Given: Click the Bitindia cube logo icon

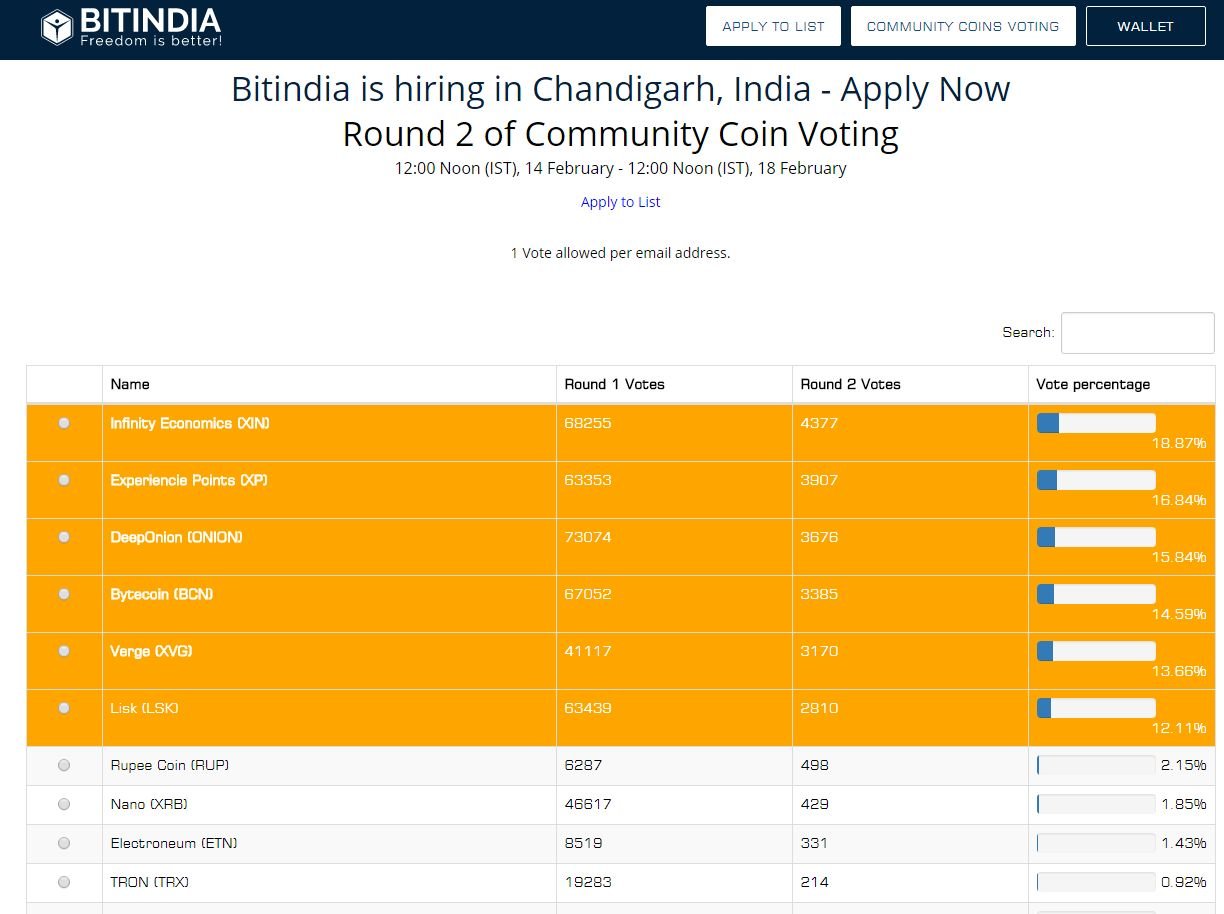Looking at the screenshot, I should pos(57,27).
